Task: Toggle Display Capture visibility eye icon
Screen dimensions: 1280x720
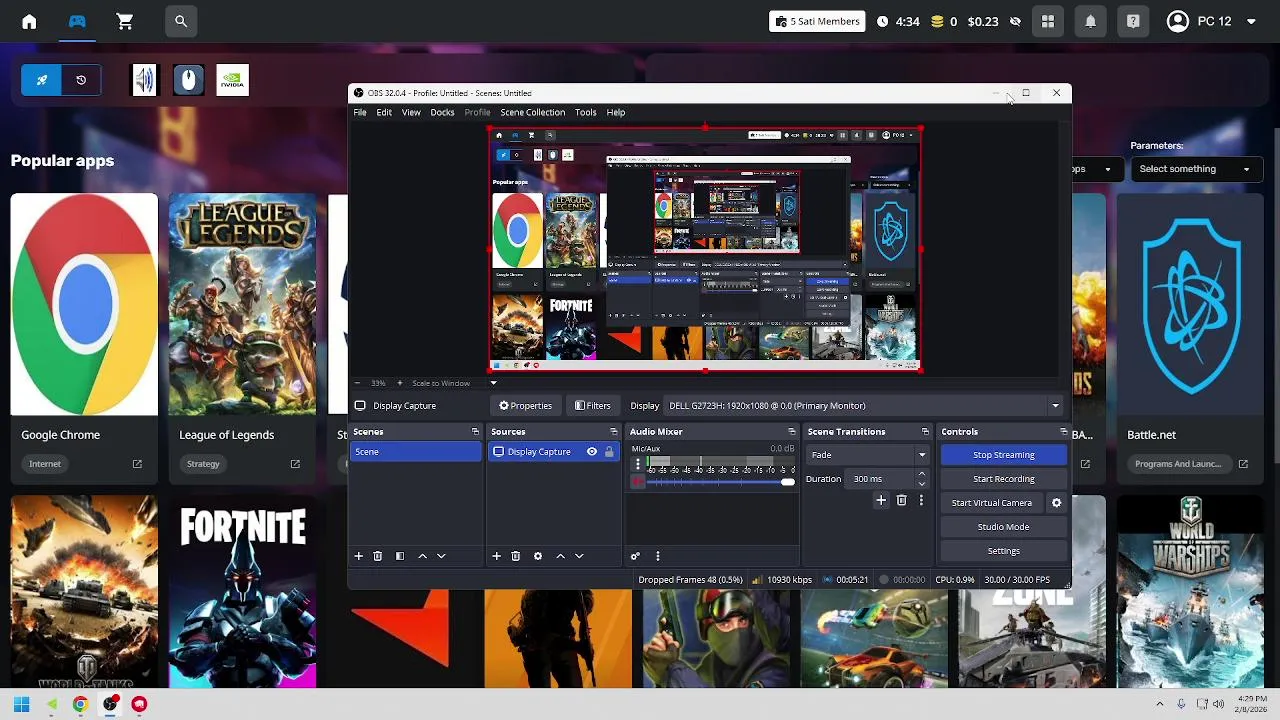Action: tap(592, 452)
